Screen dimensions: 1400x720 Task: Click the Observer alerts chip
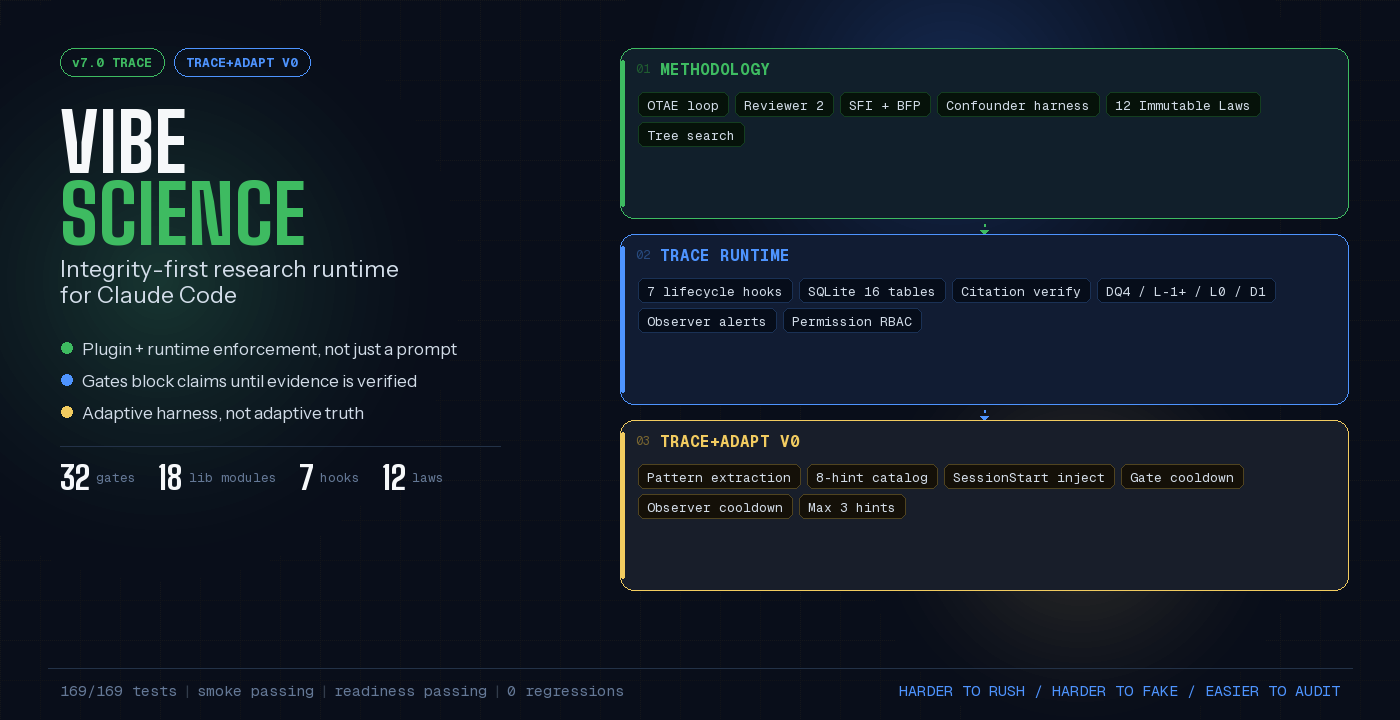[x=707, y=321]
